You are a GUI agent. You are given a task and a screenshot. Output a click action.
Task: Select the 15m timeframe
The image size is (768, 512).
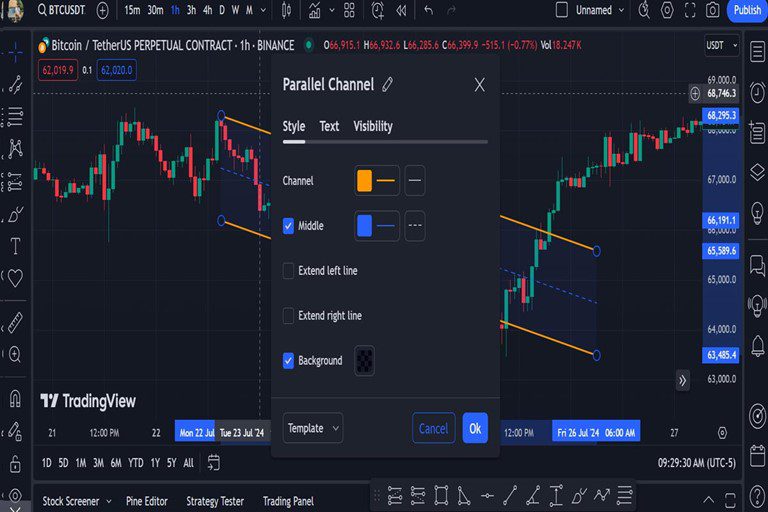pos(132,10)
